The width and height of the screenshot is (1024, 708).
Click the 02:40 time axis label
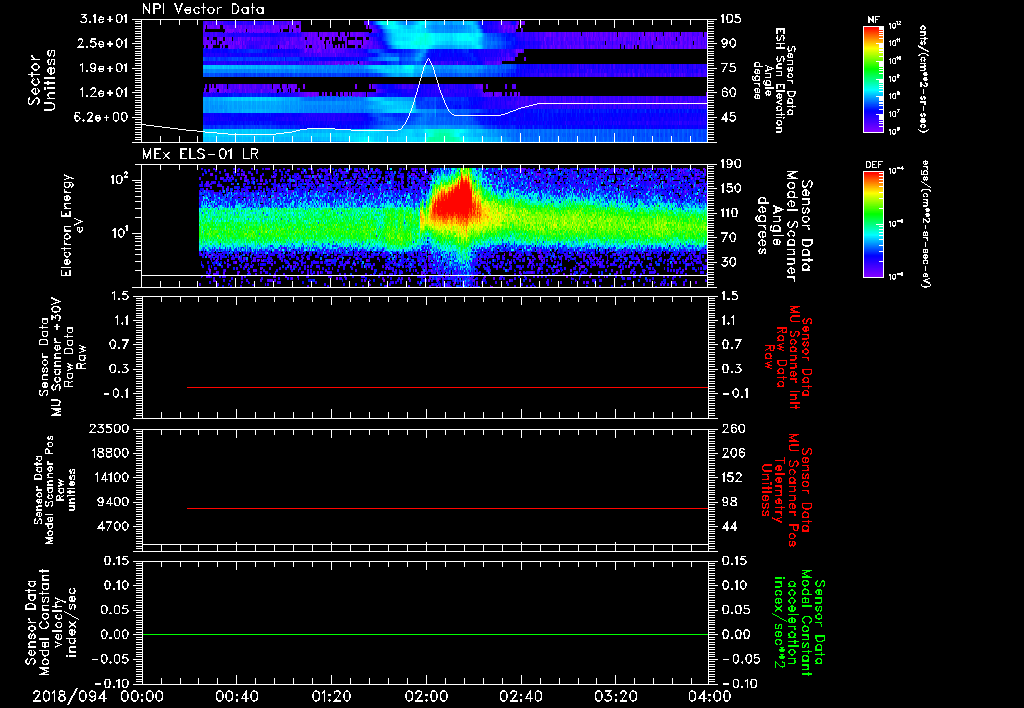520,696
